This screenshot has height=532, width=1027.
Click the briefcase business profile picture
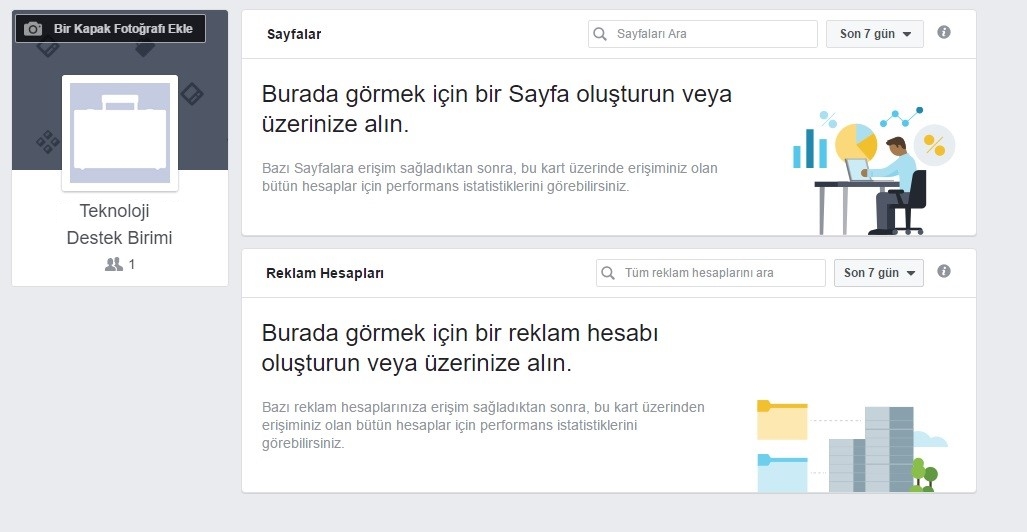120,133
